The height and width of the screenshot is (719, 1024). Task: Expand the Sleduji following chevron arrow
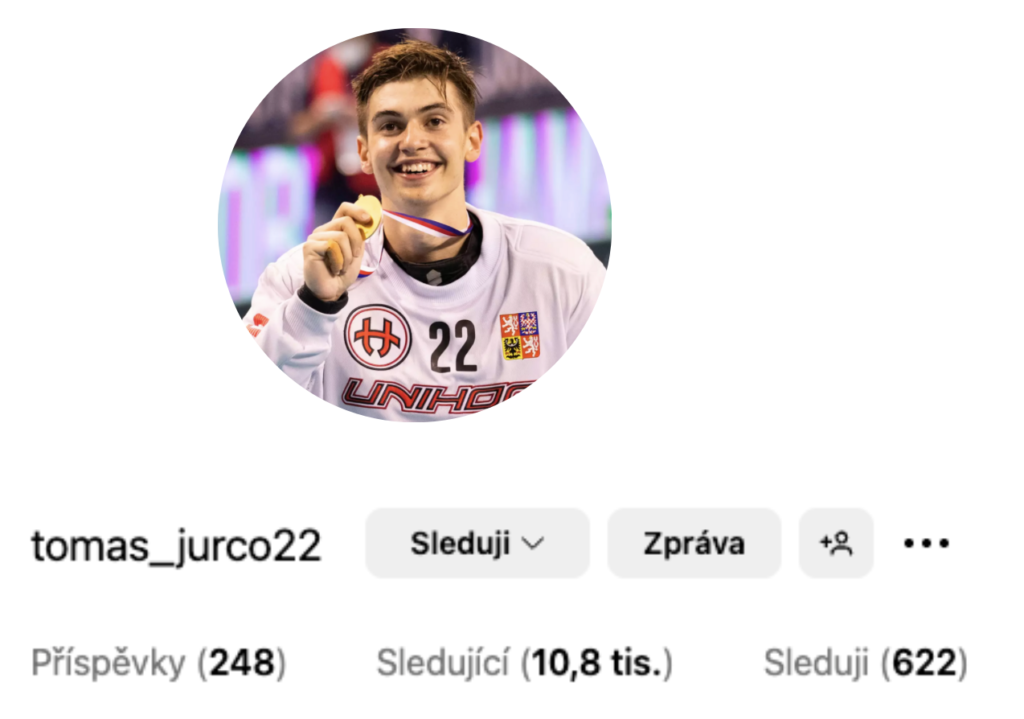(x=534, y=543)
